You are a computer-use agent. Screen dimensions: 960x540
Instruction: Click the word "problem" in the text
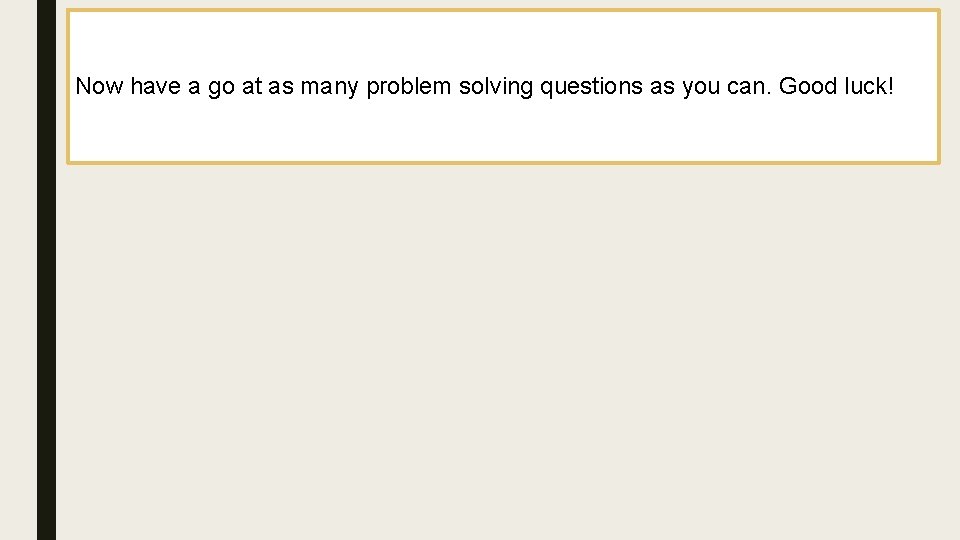click(409, 87)
